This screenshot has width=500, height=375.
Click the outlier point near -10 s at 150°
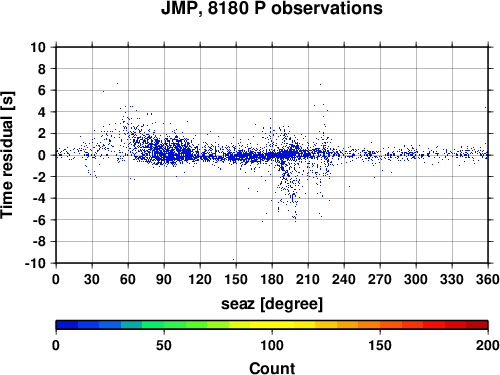coord(234,259)
